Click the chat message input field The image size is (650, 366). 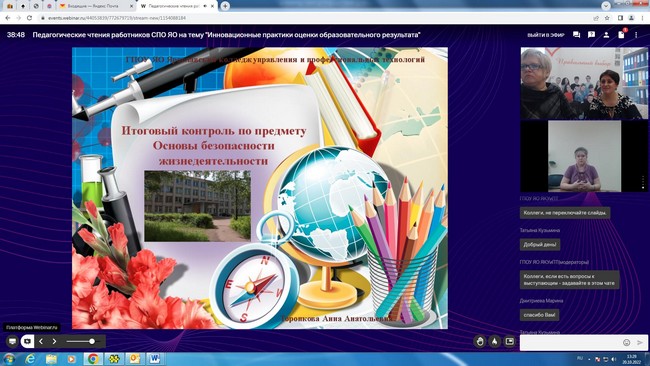pyautogui.click(x=570, y=342)
